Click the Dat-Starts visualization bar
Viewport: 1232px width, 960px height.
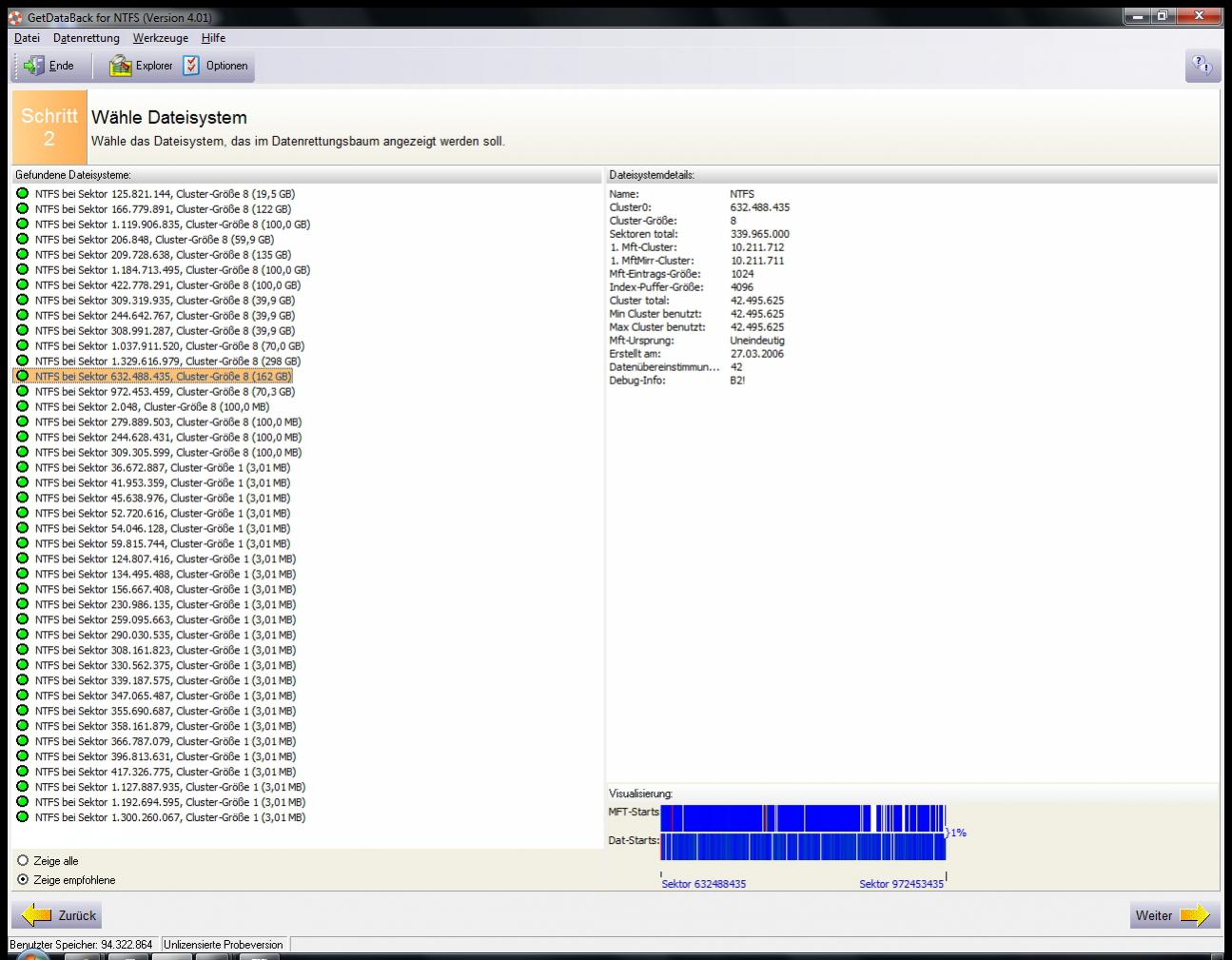click(x=803, y=846)
